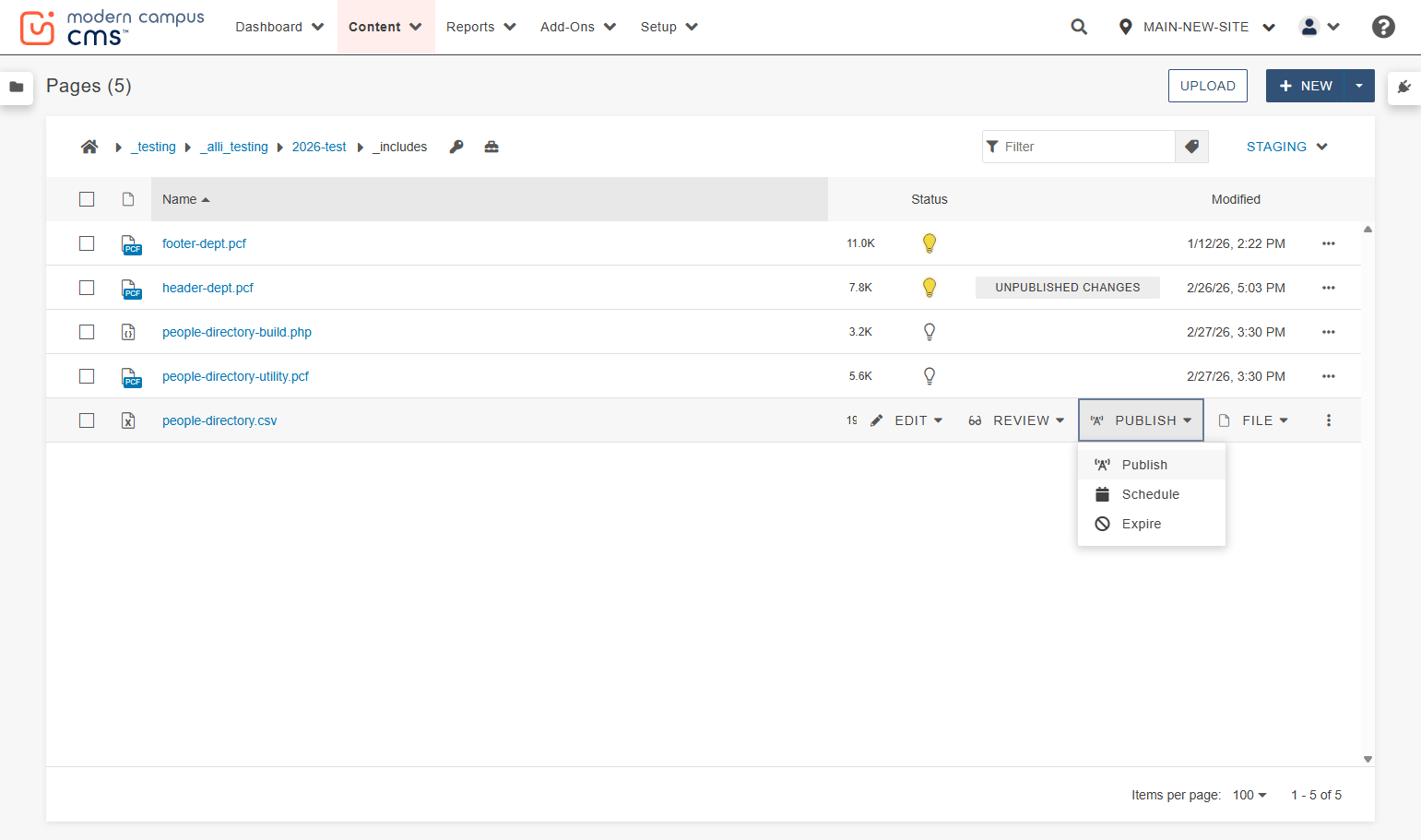Screen dimensions: 1421x840
Task: Open vertical more menu for people-directory.csv
Action: [1329, 420]
